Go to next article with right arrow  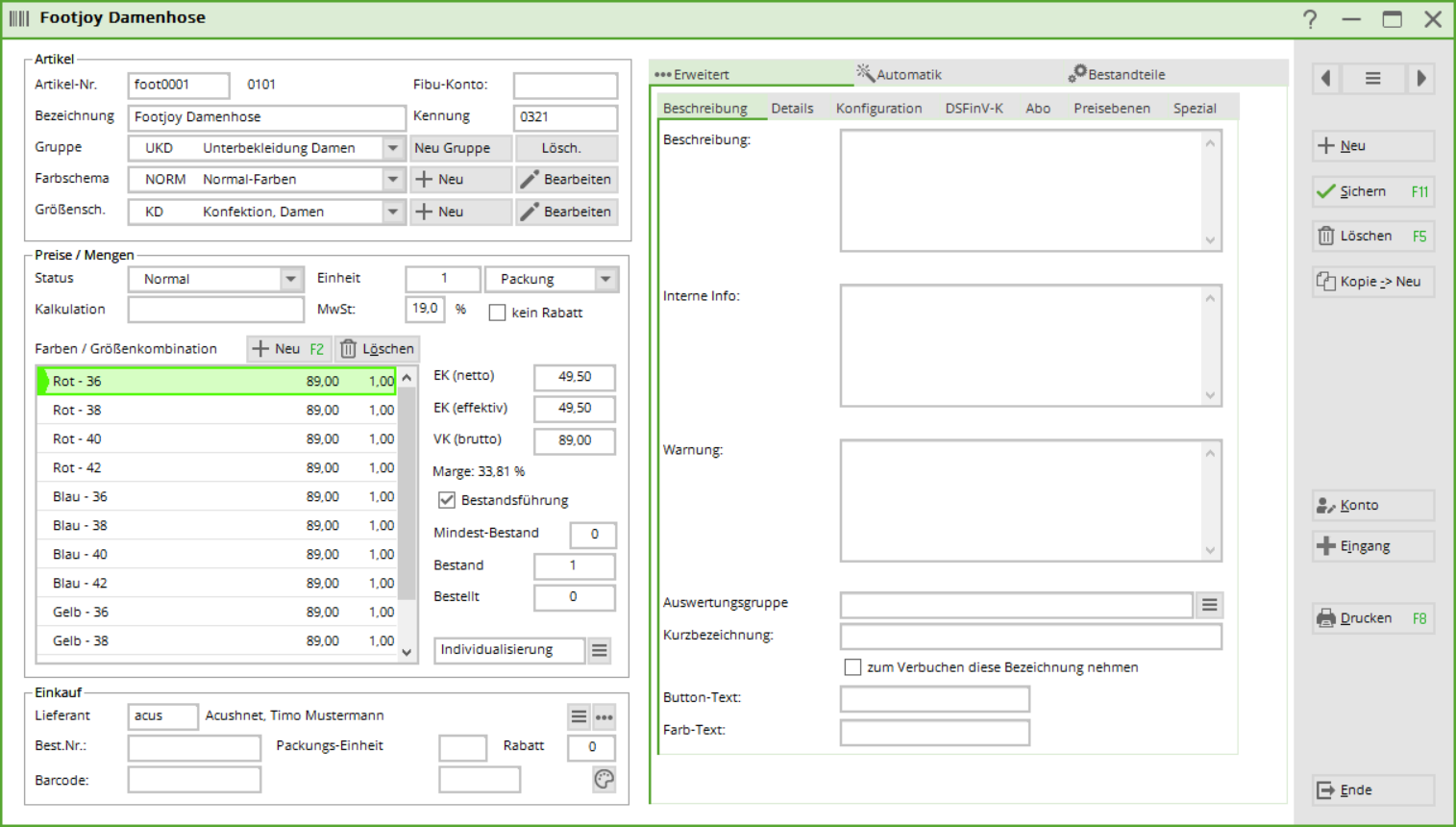tap(1420, 79)
